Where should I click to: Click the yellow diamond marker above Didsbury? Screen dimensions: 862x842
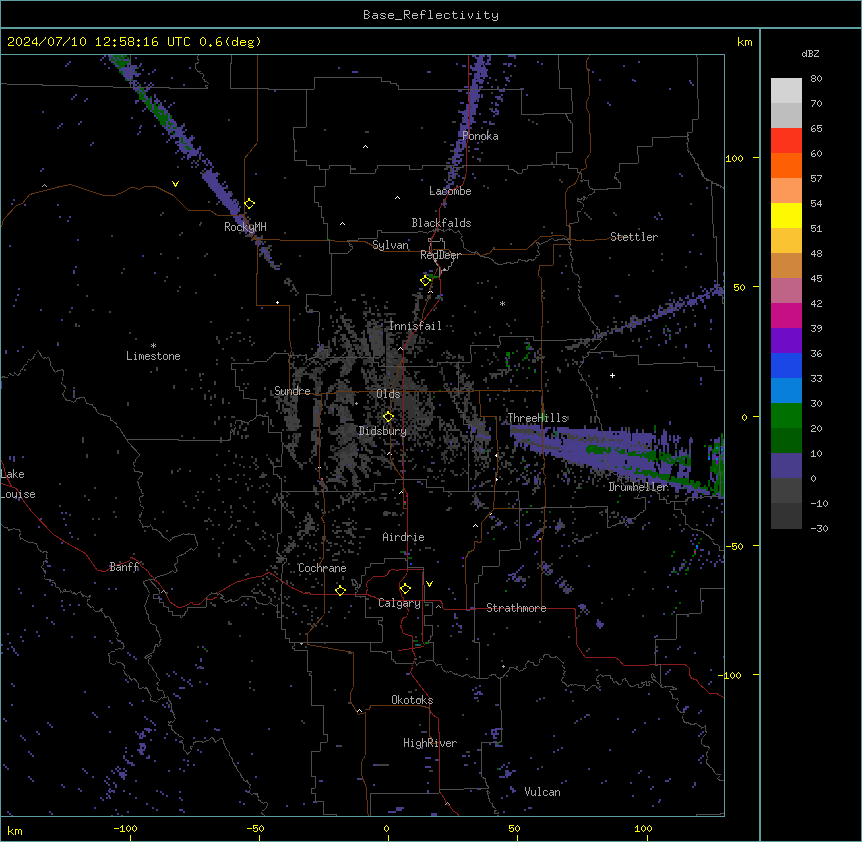pyautogui.click(x=388, y=417)
